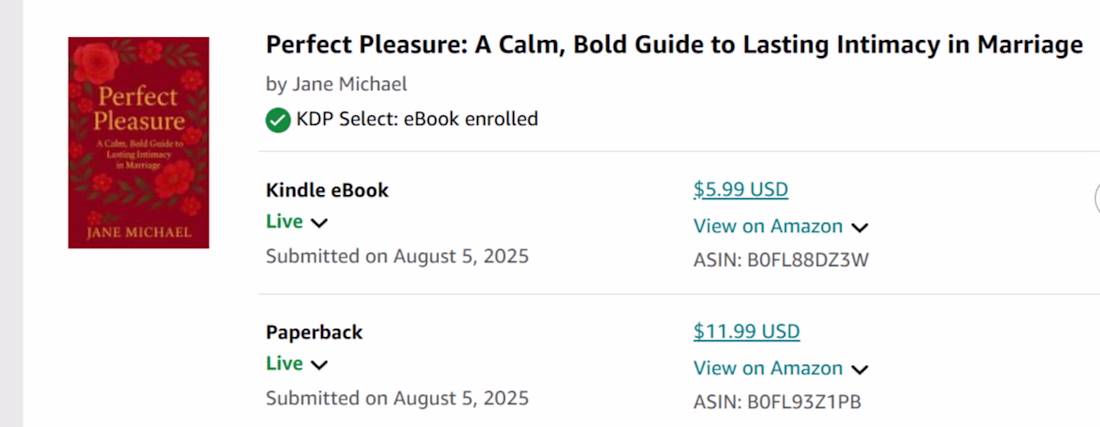Open the $5.99 USD price link

[741, 189]
